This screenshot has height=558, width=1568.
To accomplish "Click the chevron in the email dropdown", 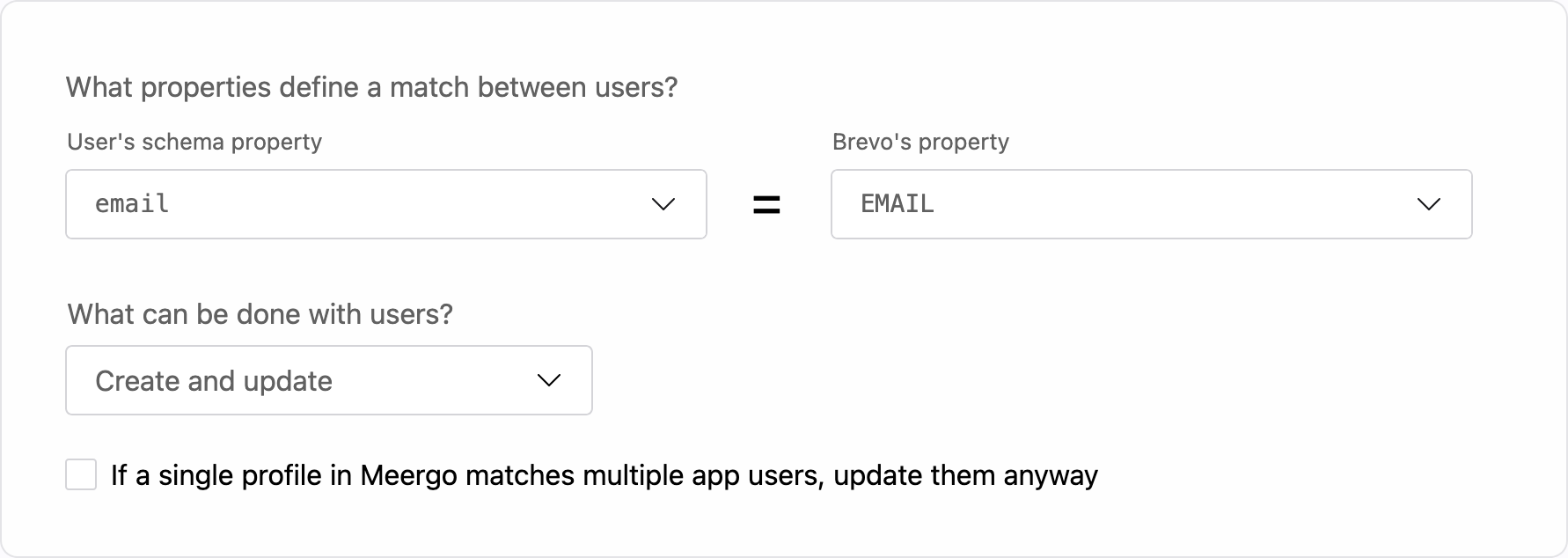I will pyautogui.click(x=663, y=204).
